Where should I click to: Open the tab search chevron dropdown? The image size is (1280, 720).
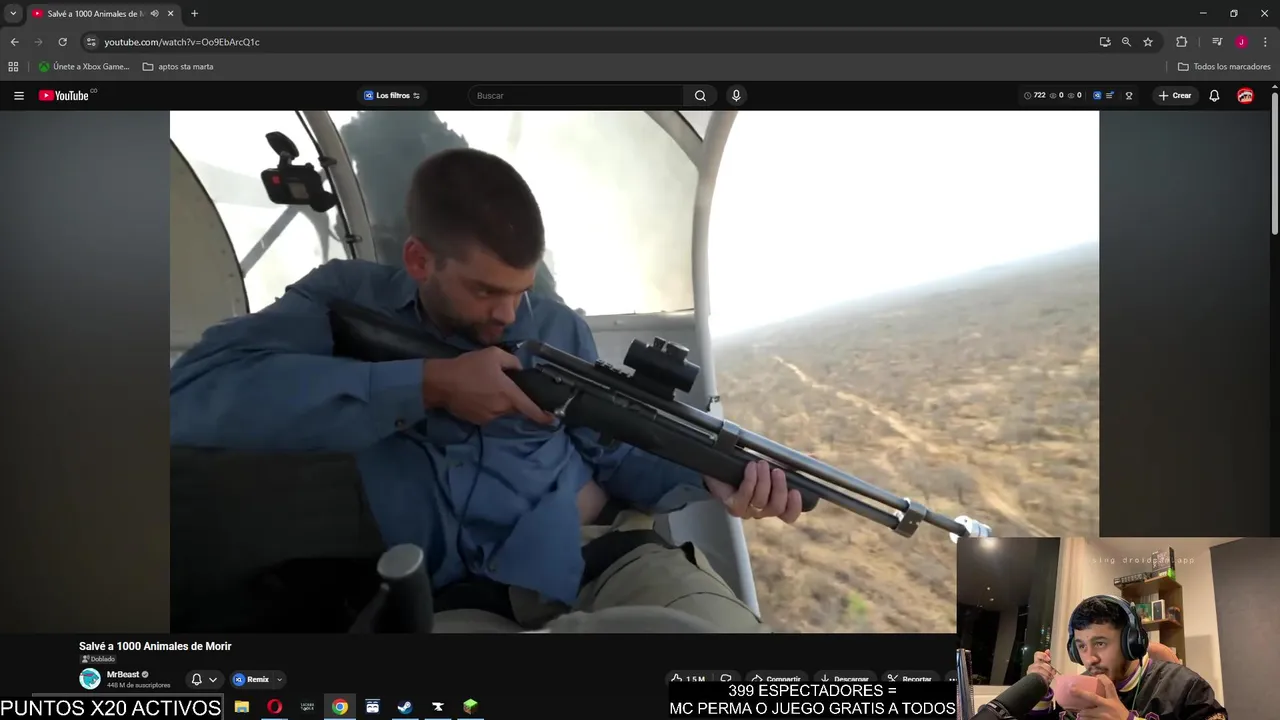click(x=13, y=14)
